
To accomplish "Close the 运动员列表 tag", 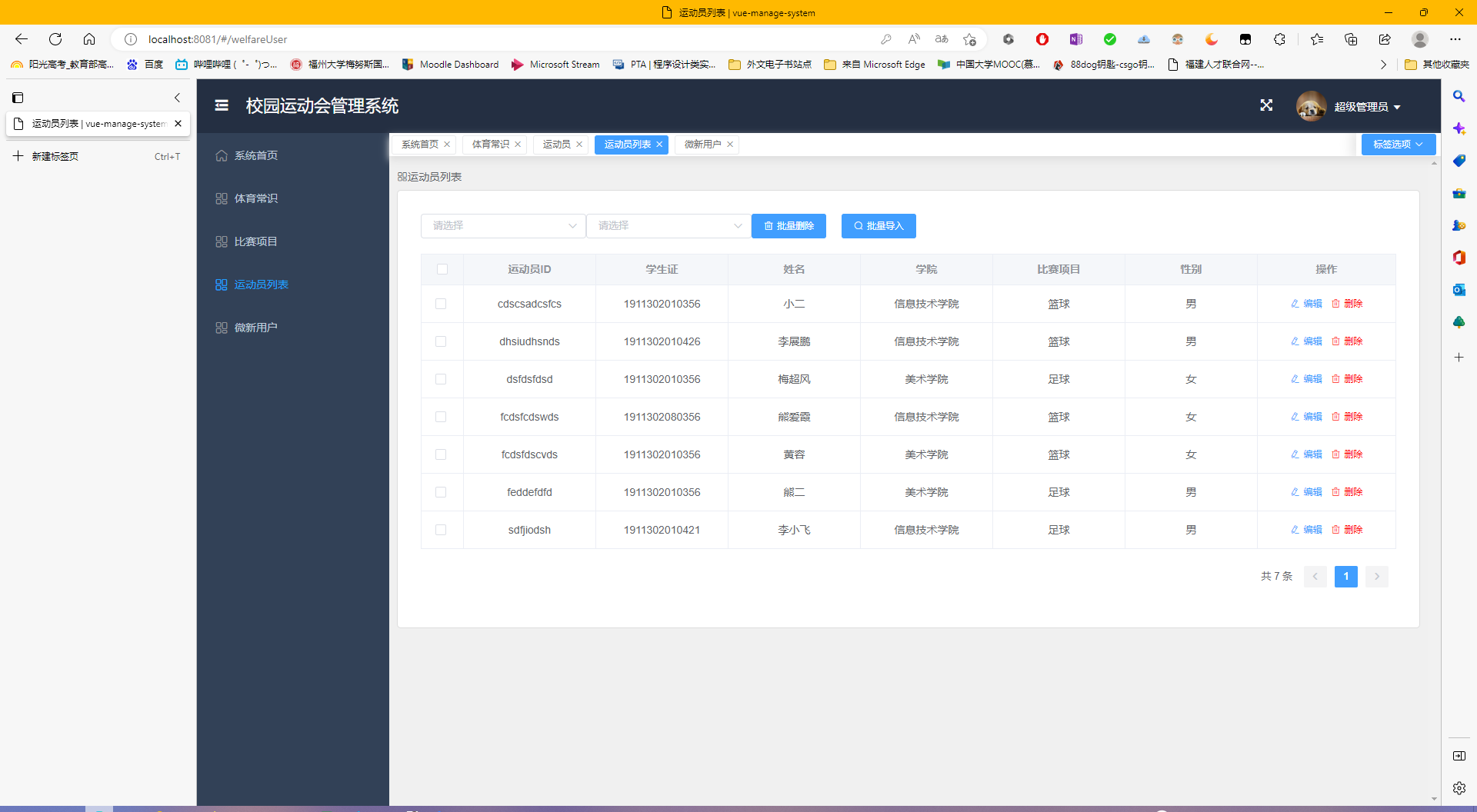I will coord(659,145).
